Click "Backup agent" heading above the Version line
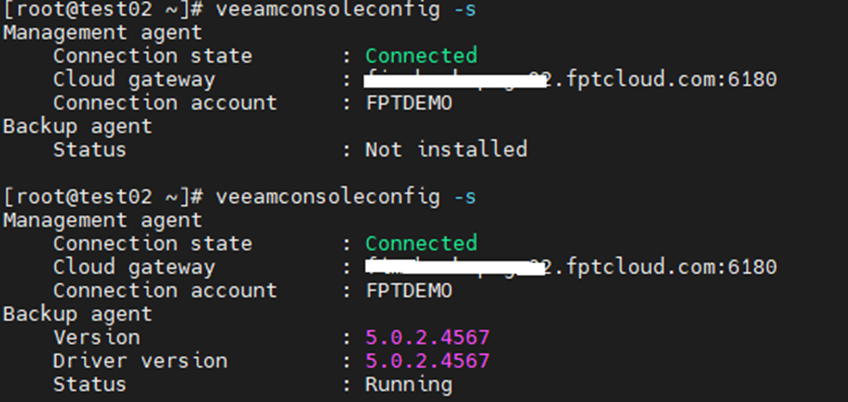848x402 pixels. 78,314
